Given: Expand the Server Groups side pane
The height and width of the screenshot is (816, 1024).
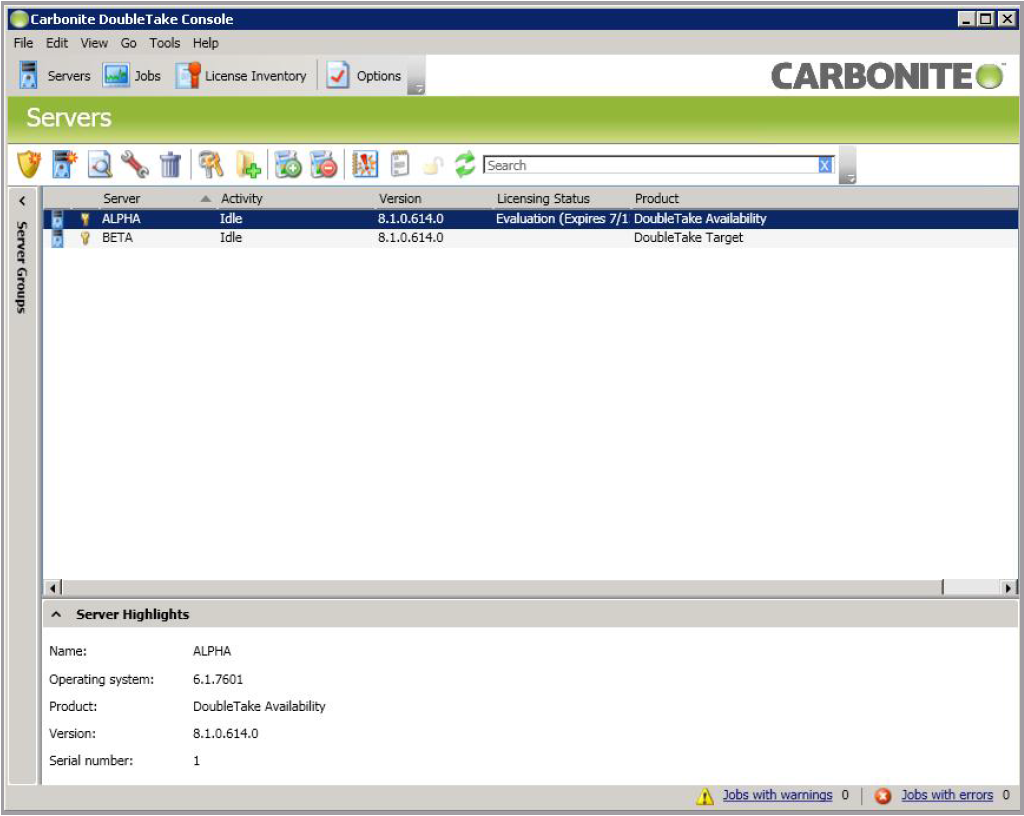Looking at the screenshot, I should point(22,201).
